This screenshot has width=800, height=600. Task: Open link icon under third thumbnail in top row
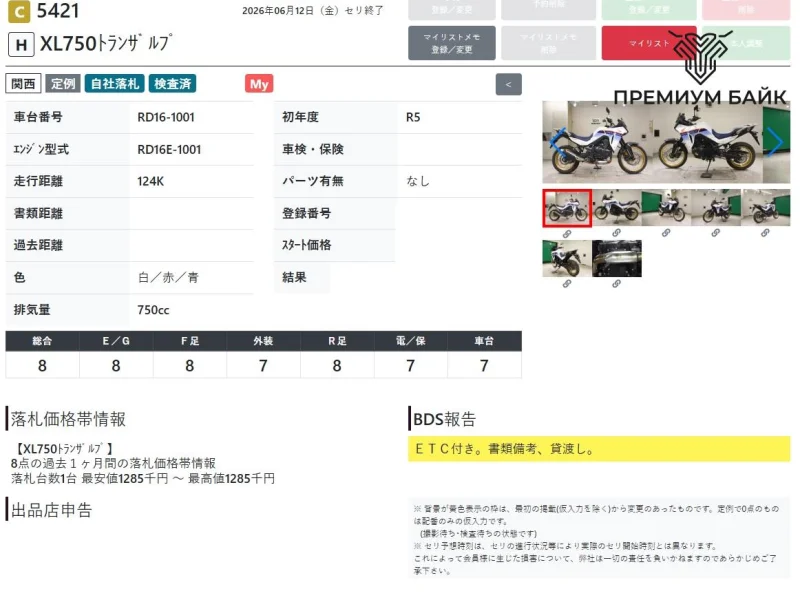pos(666,233)
